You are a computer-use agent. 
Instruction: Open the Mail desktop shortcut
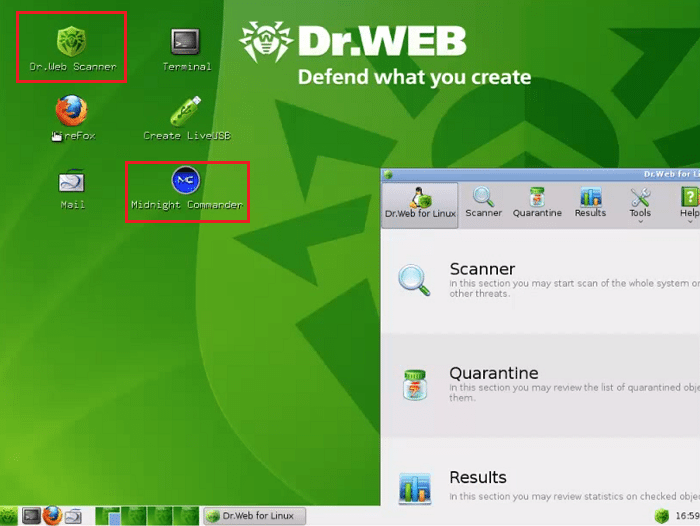click(72, 188)
